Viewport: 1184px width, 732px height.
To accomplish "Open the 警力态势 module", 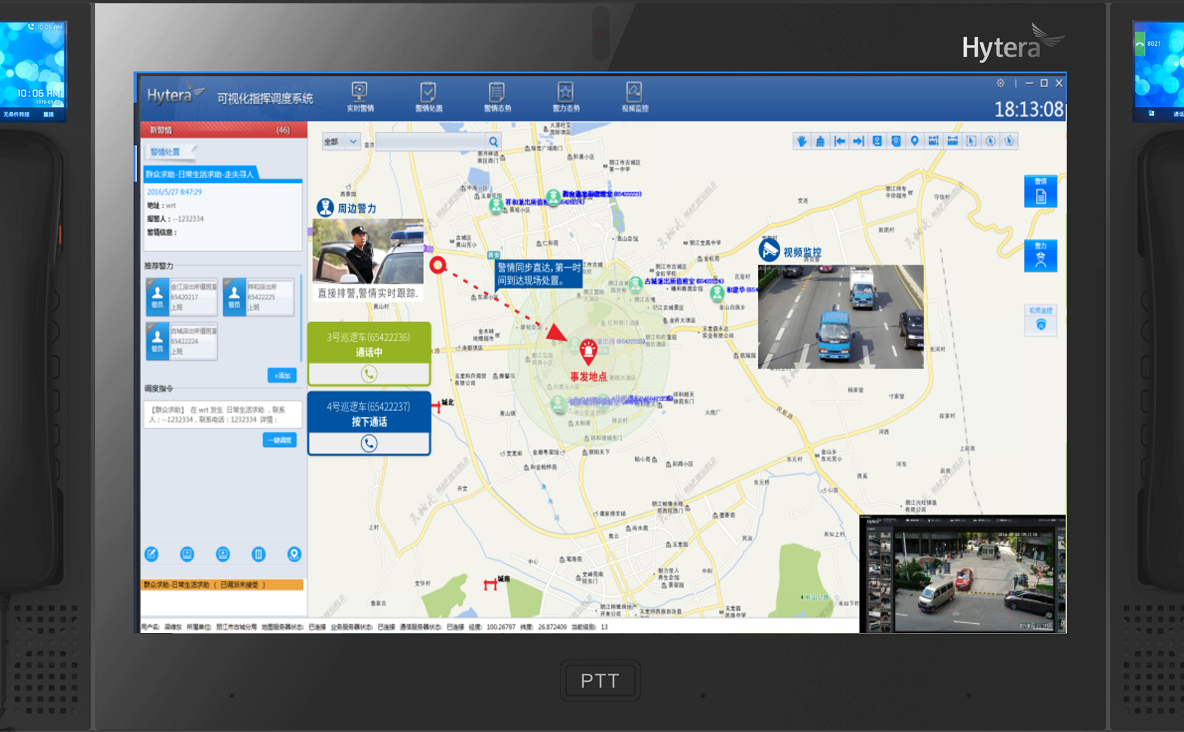I will coord(565,97).
